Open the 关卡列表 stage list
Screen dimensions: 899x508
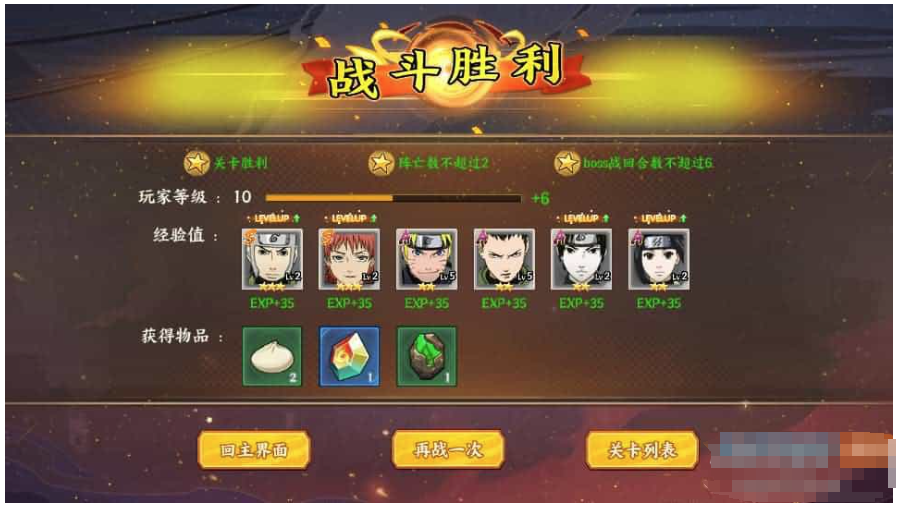pyautogui.click(x=642, y=450)
